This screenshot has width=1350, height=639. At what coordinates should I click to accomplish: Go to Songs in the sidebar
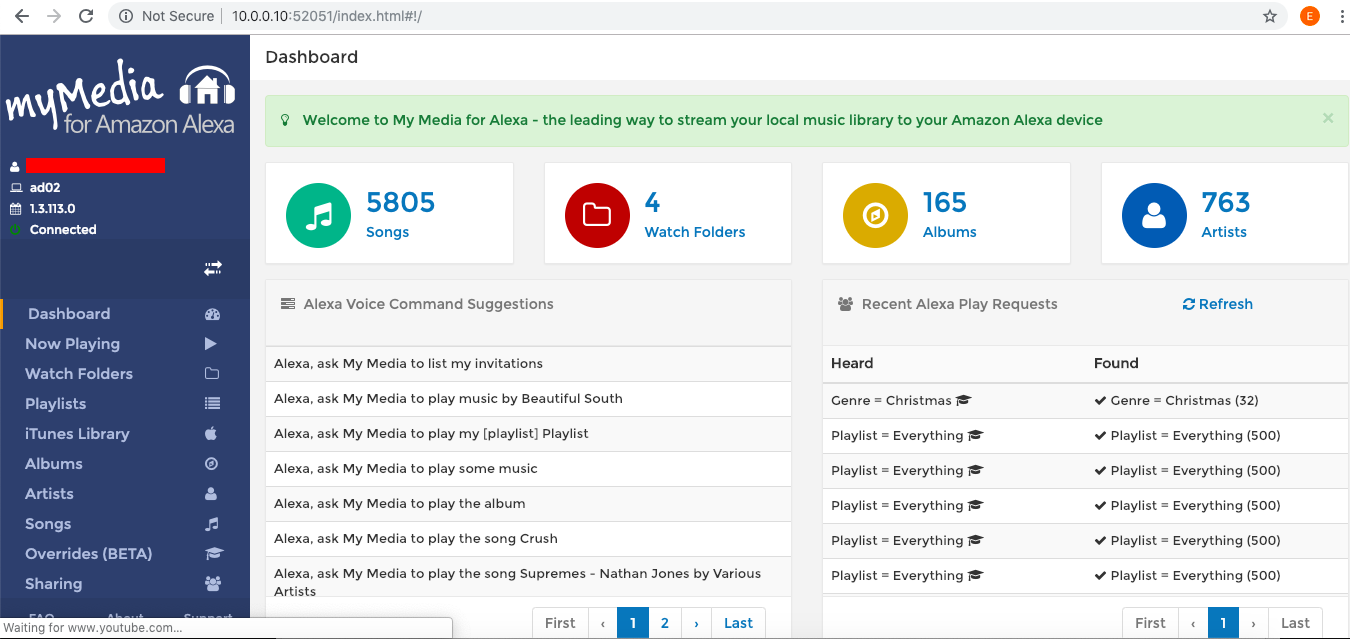click(x=125, y=524)
